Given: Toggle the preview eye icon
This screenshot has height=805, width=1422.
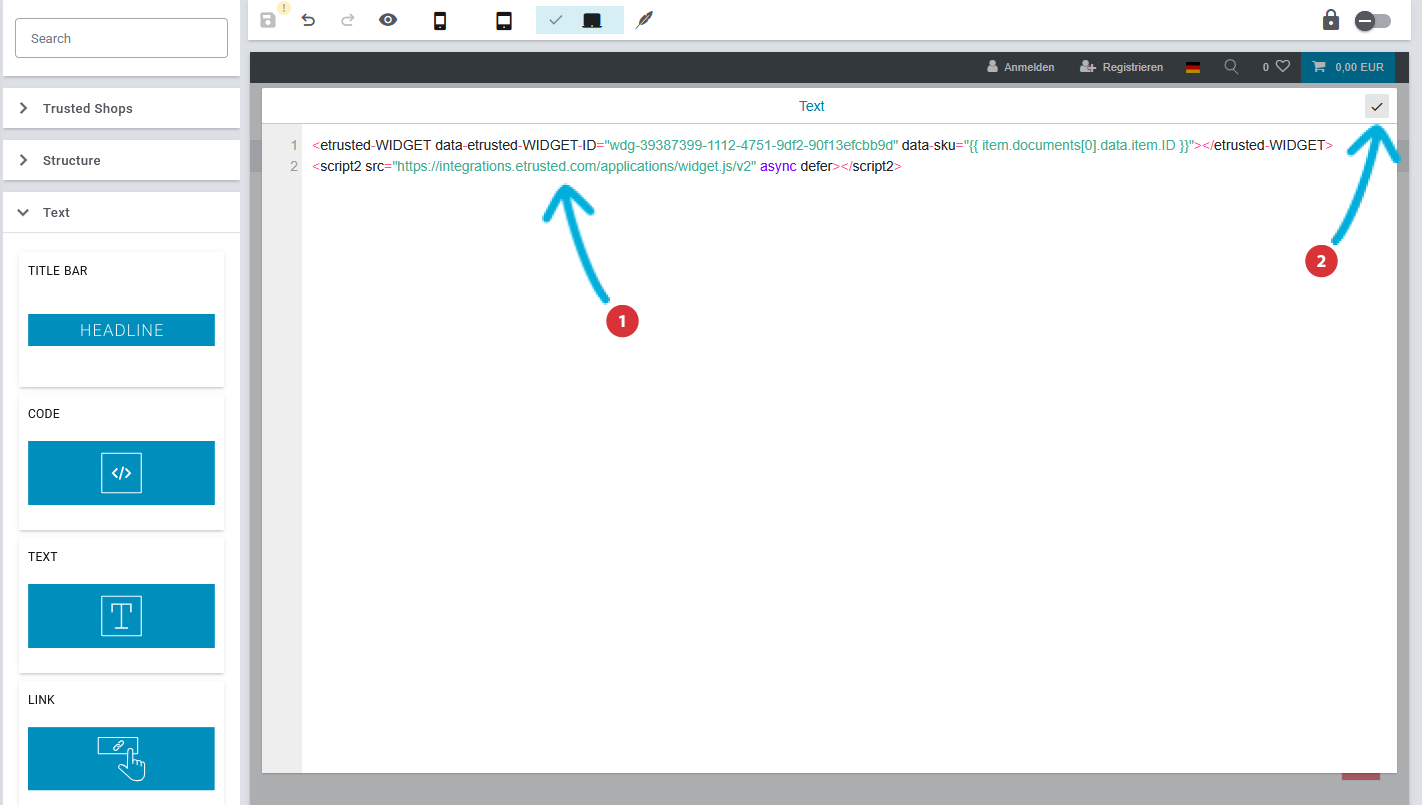Looking at the screenshot, I should click(x=388, y=20).
